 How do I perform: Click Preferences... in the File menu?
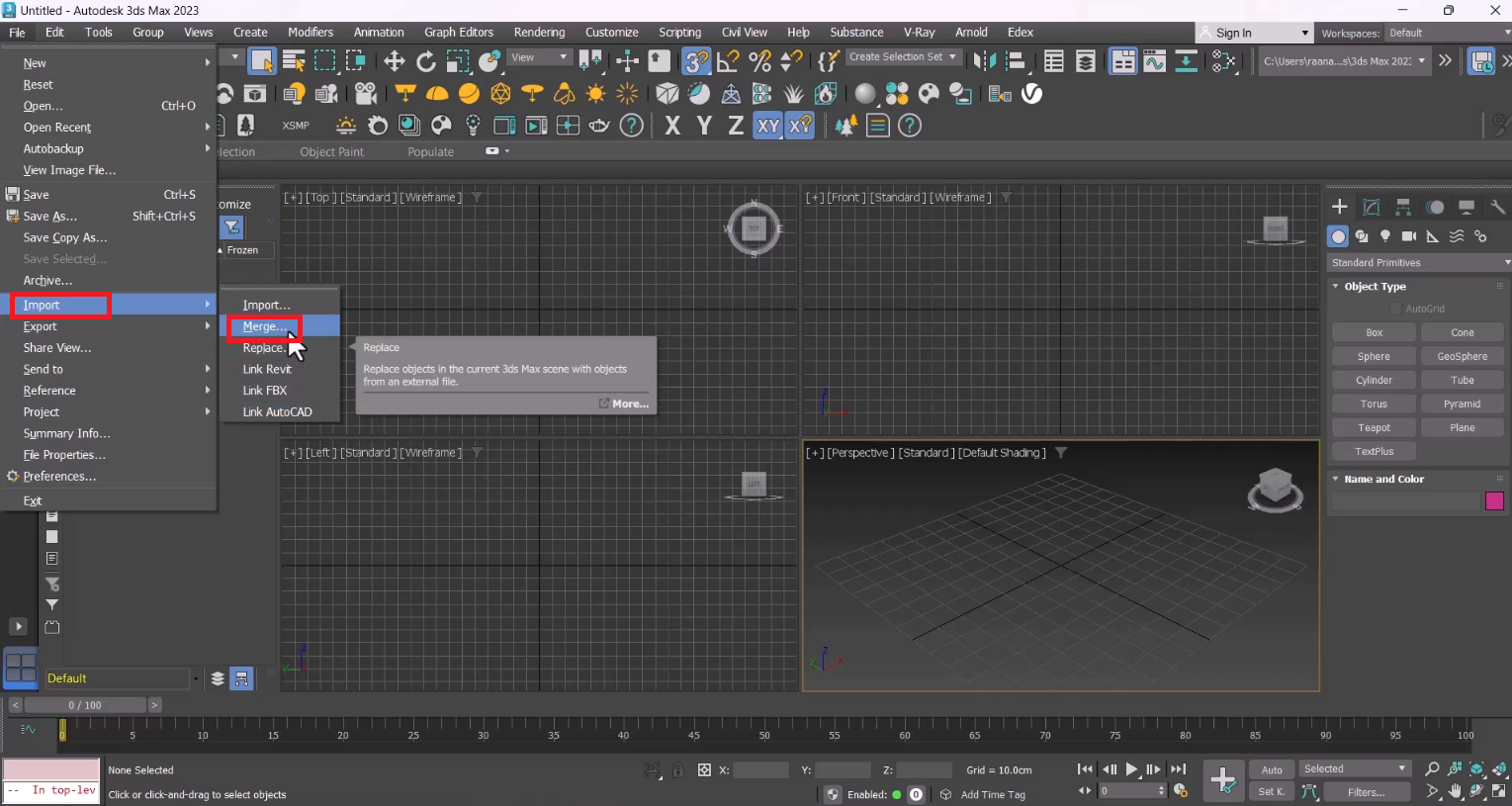point(59,477)
